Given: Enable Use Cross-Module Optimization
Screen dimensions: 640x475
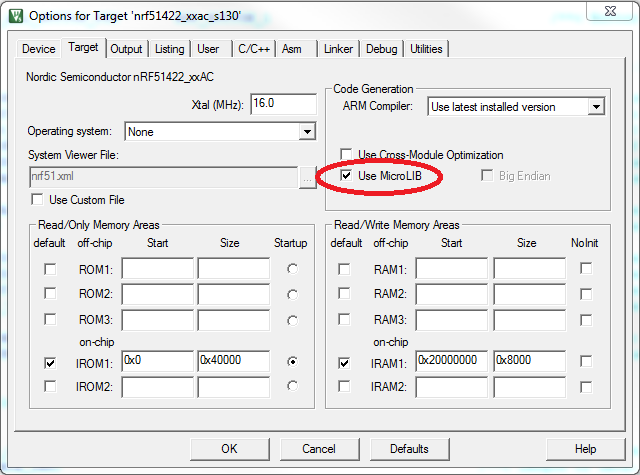Looking at the screenshot, I should (346, 154).
